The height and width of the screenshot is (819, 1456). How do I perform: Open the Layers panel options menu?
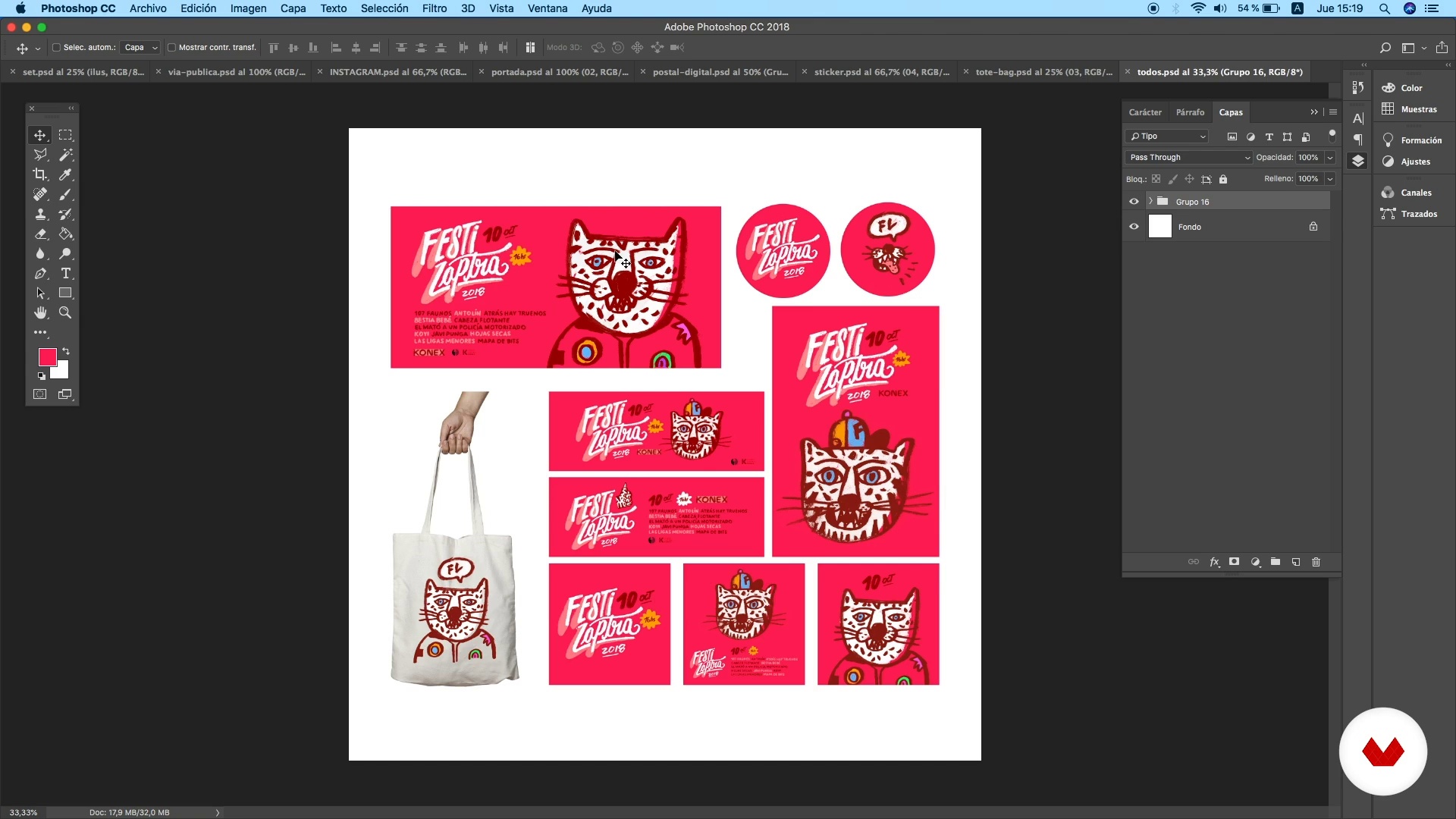tap(1333, 112)
